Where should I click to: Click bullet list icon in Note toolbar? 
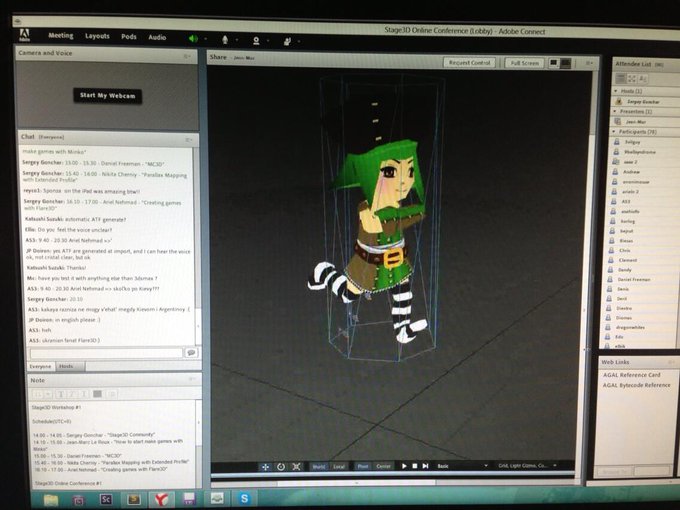[112, 394]
